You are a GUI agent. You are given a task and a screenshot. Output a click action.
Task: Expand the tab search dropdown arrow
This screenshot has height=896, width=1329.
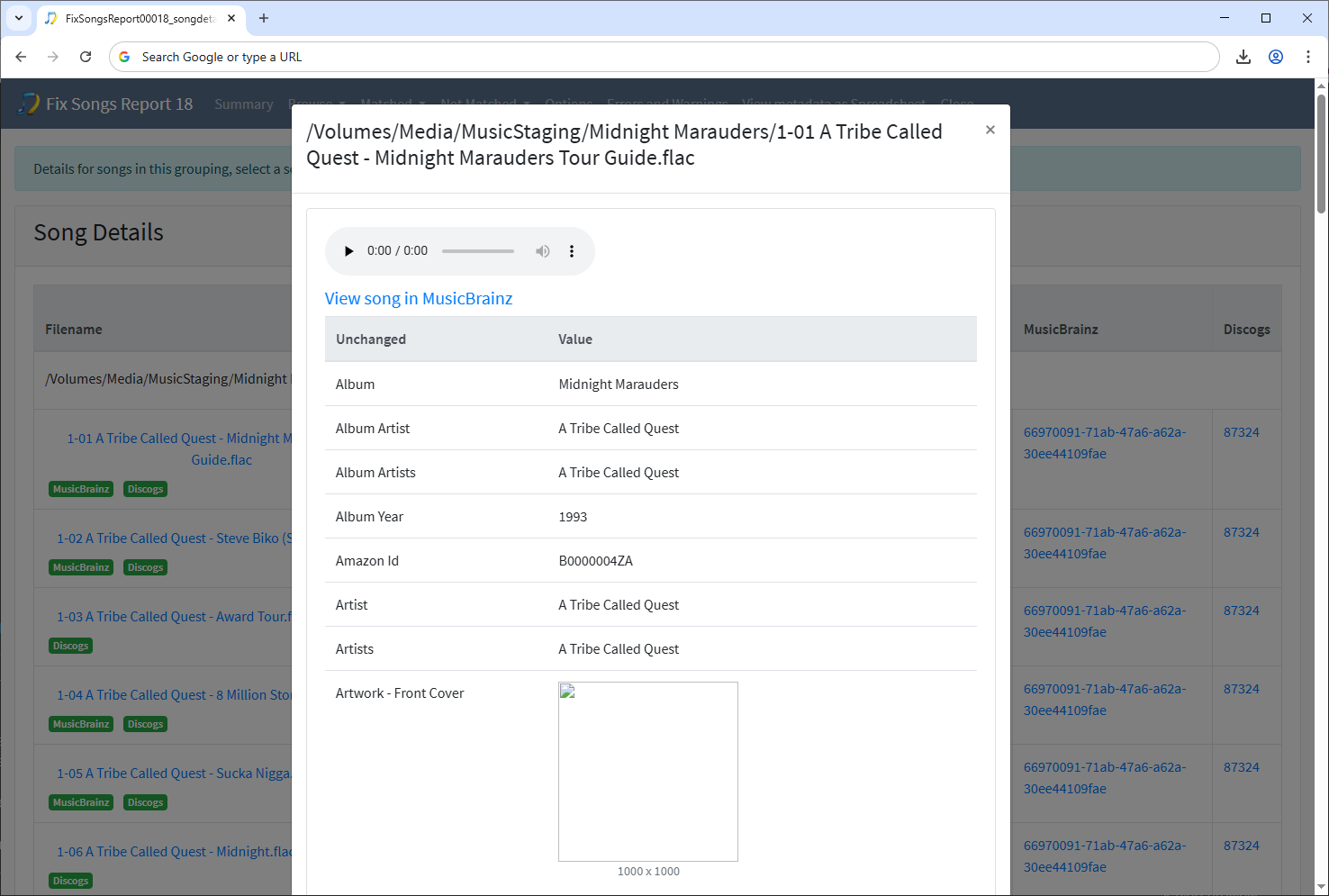tap(19, 18)
